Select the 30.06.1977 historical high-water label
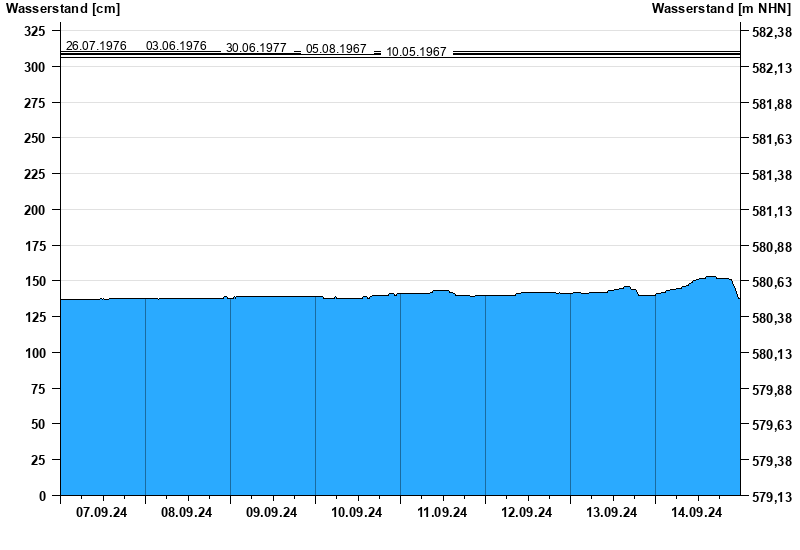Image resolution: width=800 pixels, height=550 pixels. coord(256,48)
